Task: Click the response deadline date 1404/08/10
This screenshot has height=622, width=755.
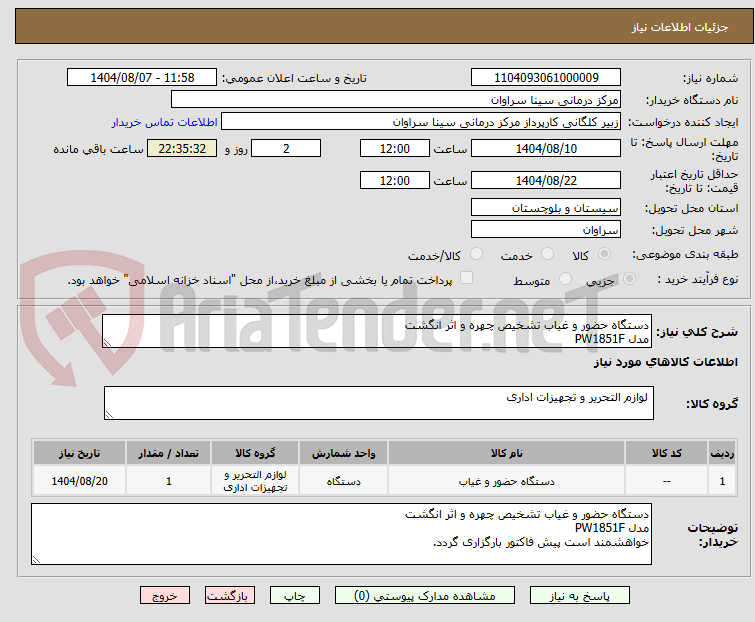Action: pos(546,148)
